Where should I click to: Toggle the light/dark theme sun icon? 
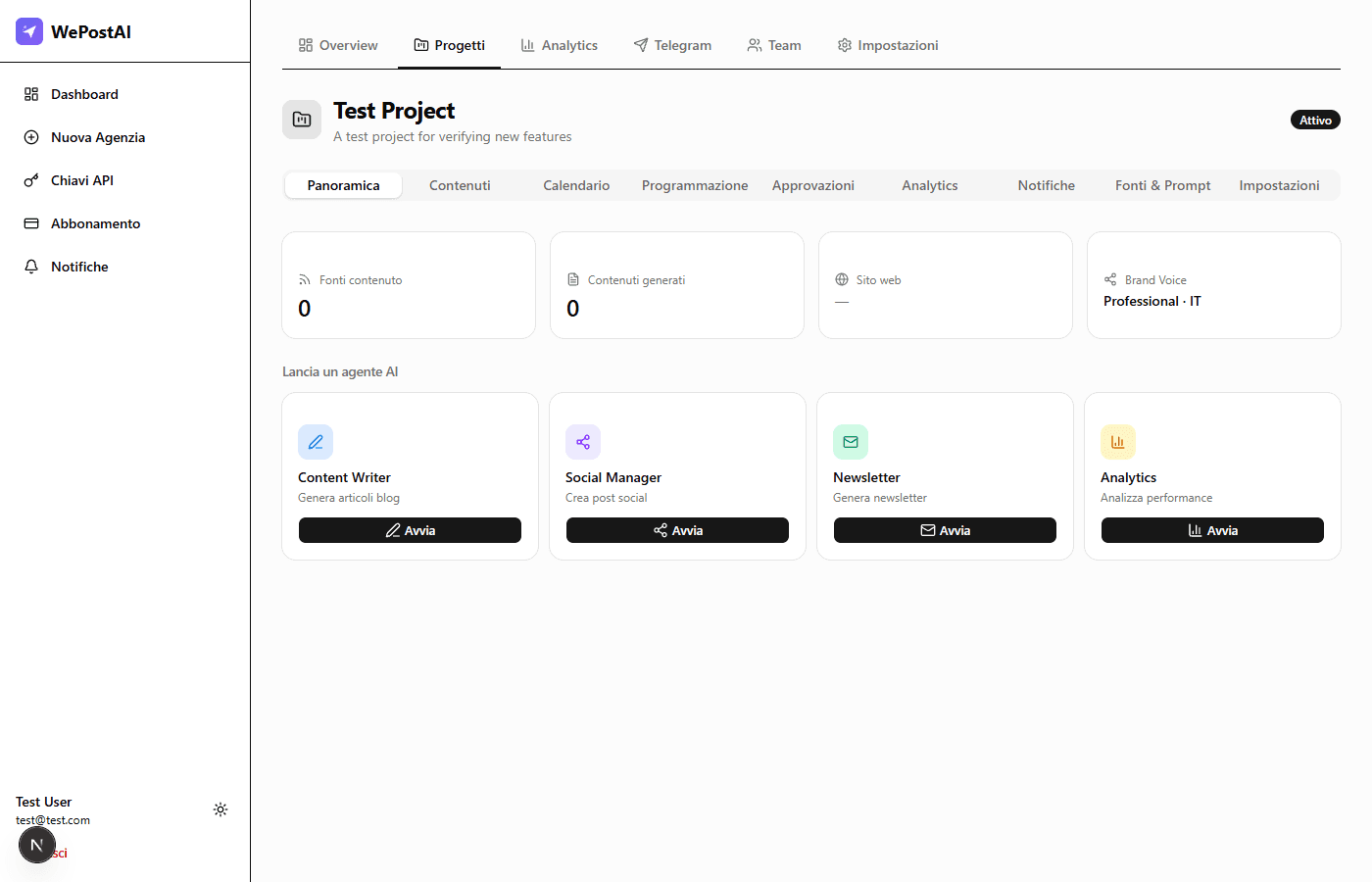(x=220, y=809)
